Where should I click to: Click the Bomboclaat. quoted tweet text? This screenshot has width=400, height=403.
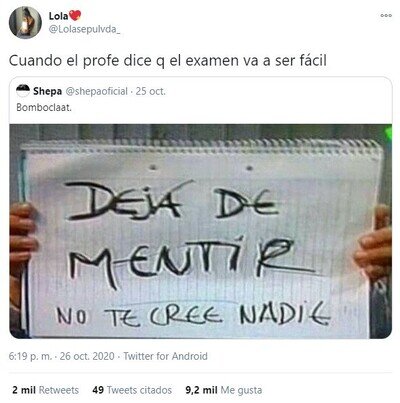coord(44,108)
